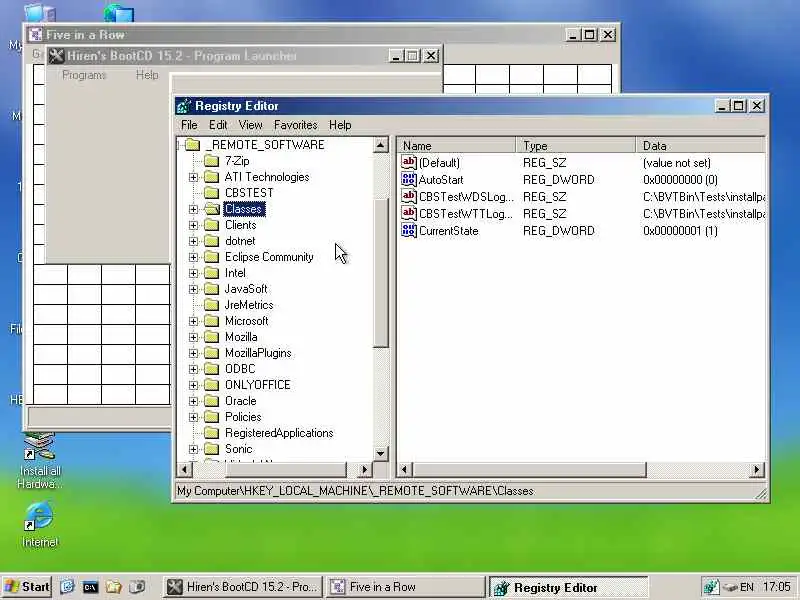Click the values pane horizontal scrollbar thumb
Viewport: 800px width, 600px height.
coord(529,469)
